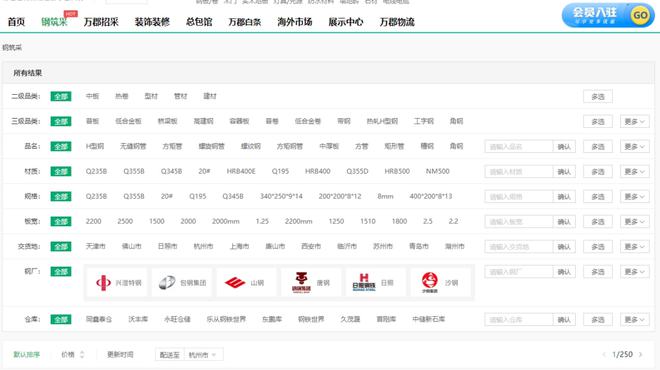
Task: Expand 更多 in the 板宽 row
Action: point(634,222)
